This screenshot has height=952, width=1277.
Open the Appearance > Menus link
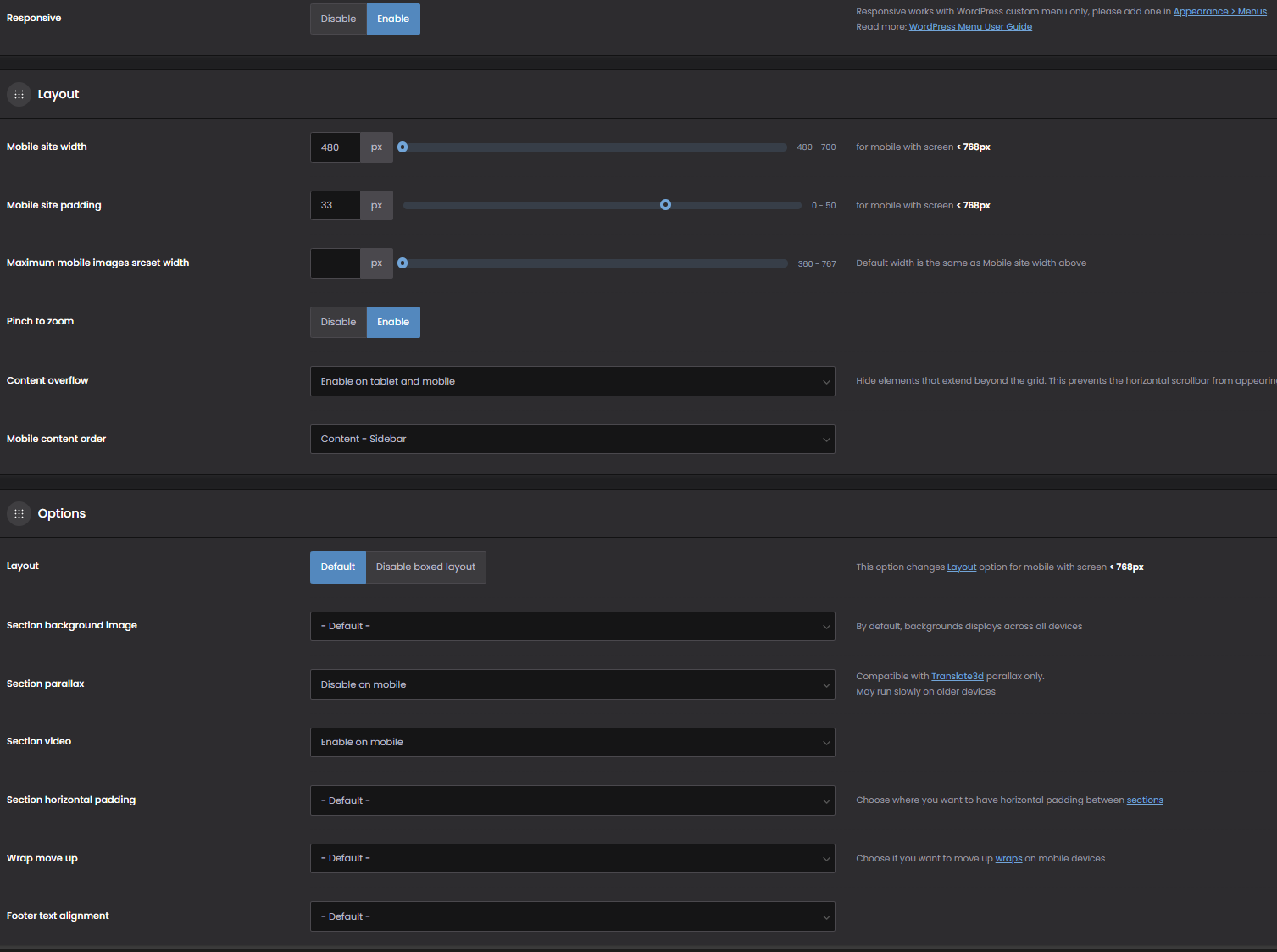click(1219, 11)
